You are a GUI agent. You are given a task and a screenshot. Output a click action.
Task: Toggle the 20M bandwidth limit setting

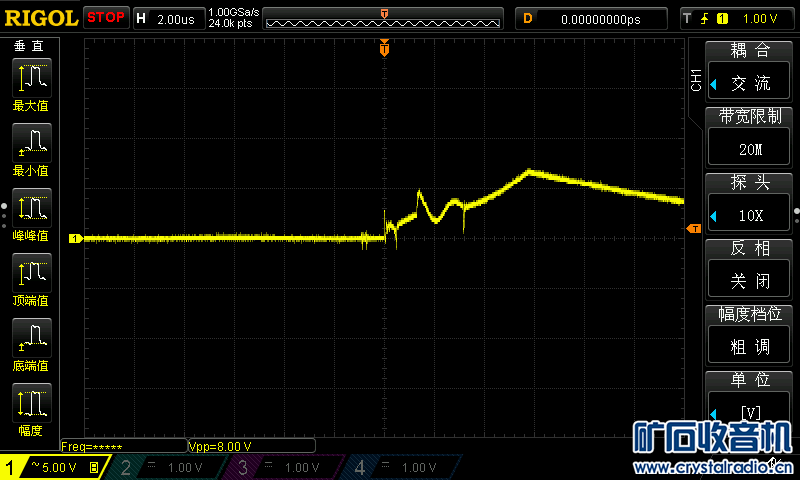[x=749, y=148]
